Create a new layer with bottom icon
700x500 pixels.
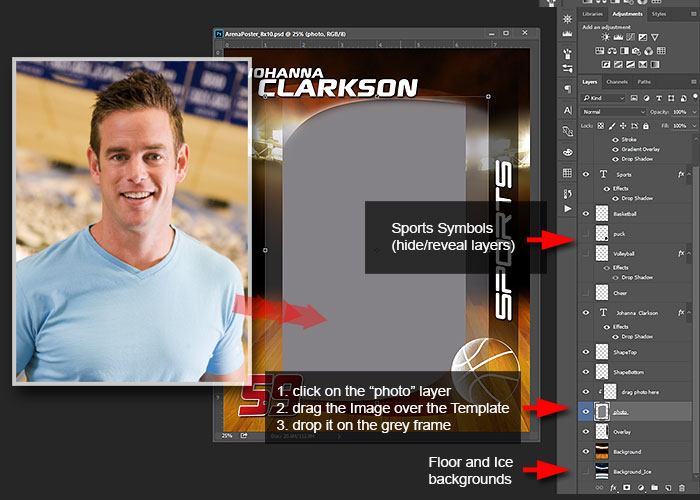click(x=668, y=488)
